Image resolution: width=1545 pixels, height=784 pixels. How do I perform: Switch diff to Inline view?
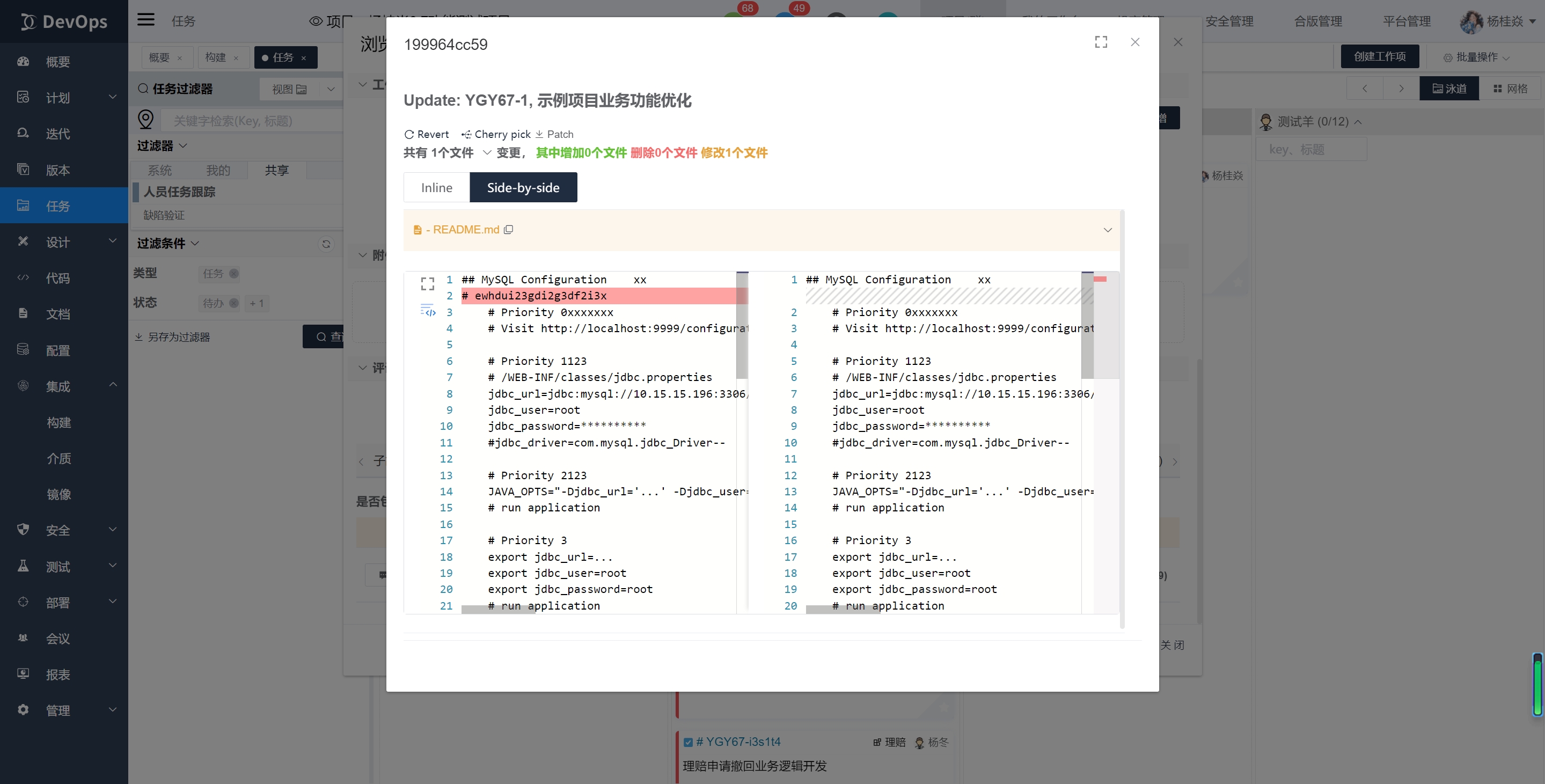[x=437, y=188]
